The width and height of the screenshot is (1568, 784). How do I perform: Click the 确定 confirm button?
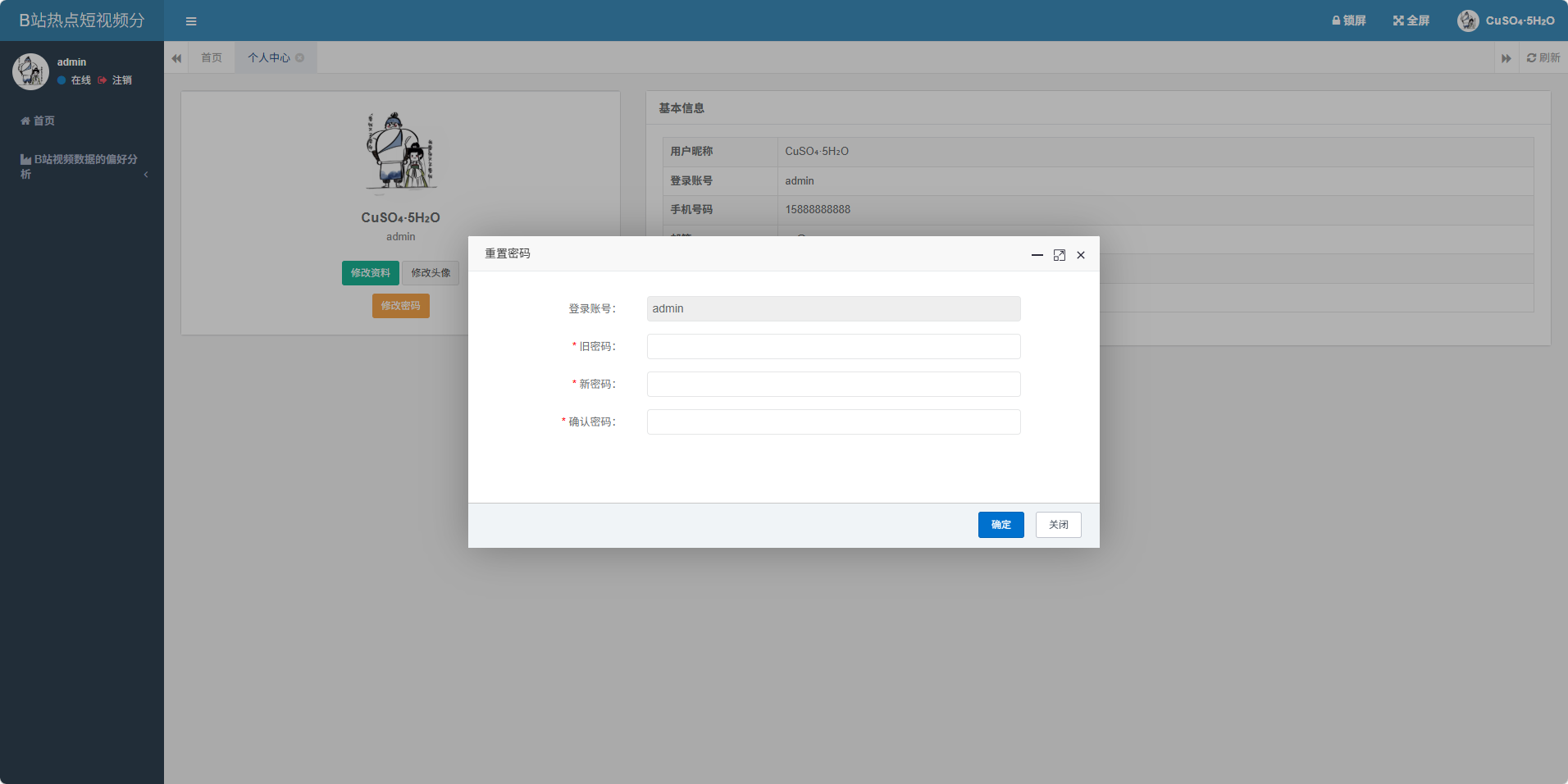1001,525
